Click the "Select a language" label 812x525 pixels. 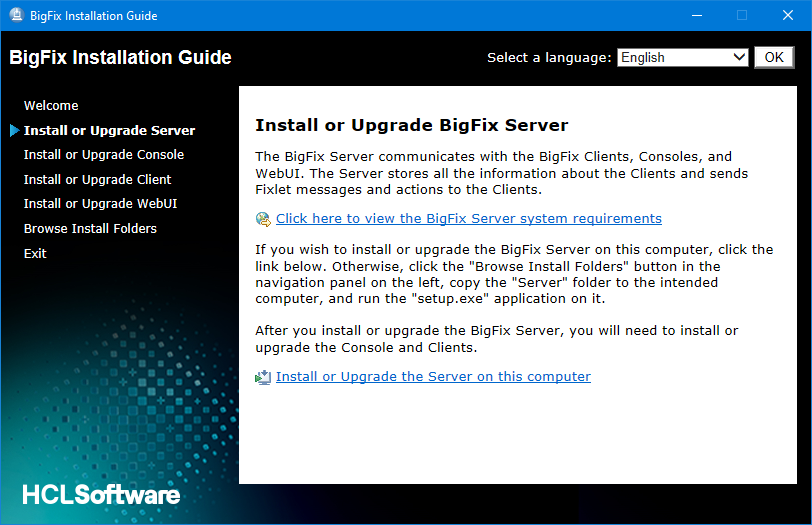(x=548, y=57)
